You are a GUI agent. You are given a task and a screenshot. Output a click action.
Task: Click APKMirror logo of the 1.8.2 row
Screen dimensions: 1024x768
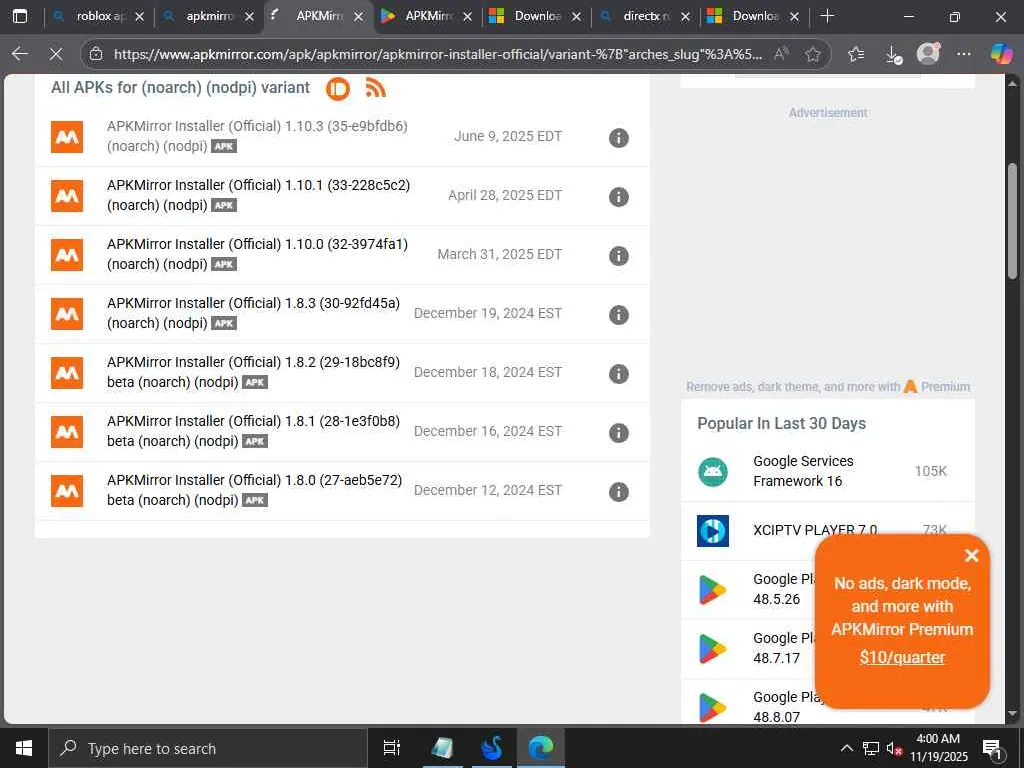tap(67, 373)
